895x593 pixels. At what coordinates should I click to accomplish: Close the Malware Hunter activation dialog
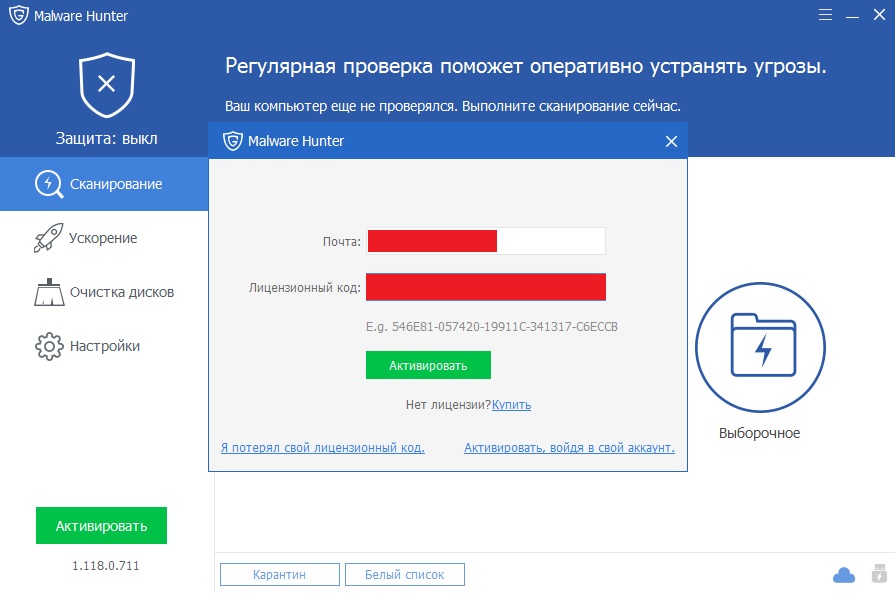click(x=671, y=141)
